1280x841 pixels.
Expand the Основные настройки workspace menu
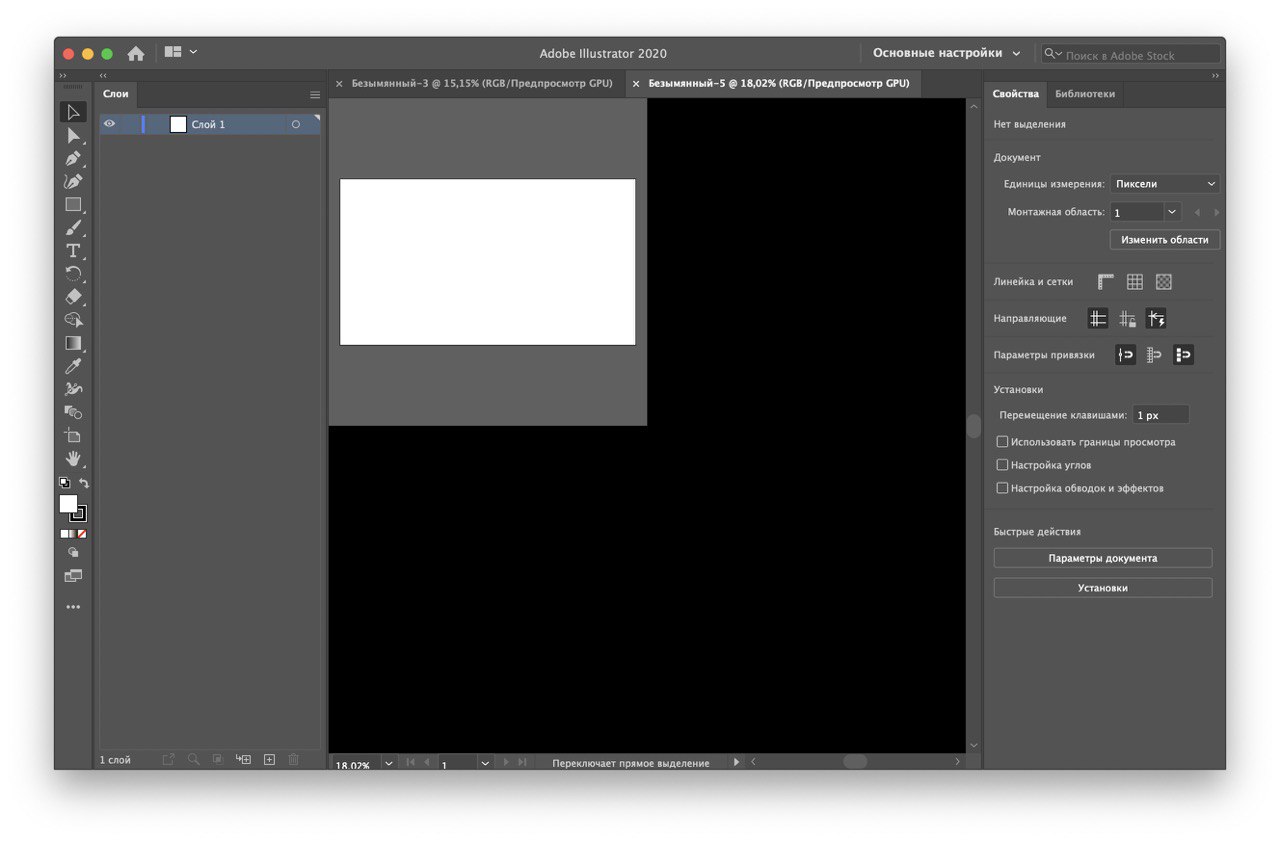[946, 54]
